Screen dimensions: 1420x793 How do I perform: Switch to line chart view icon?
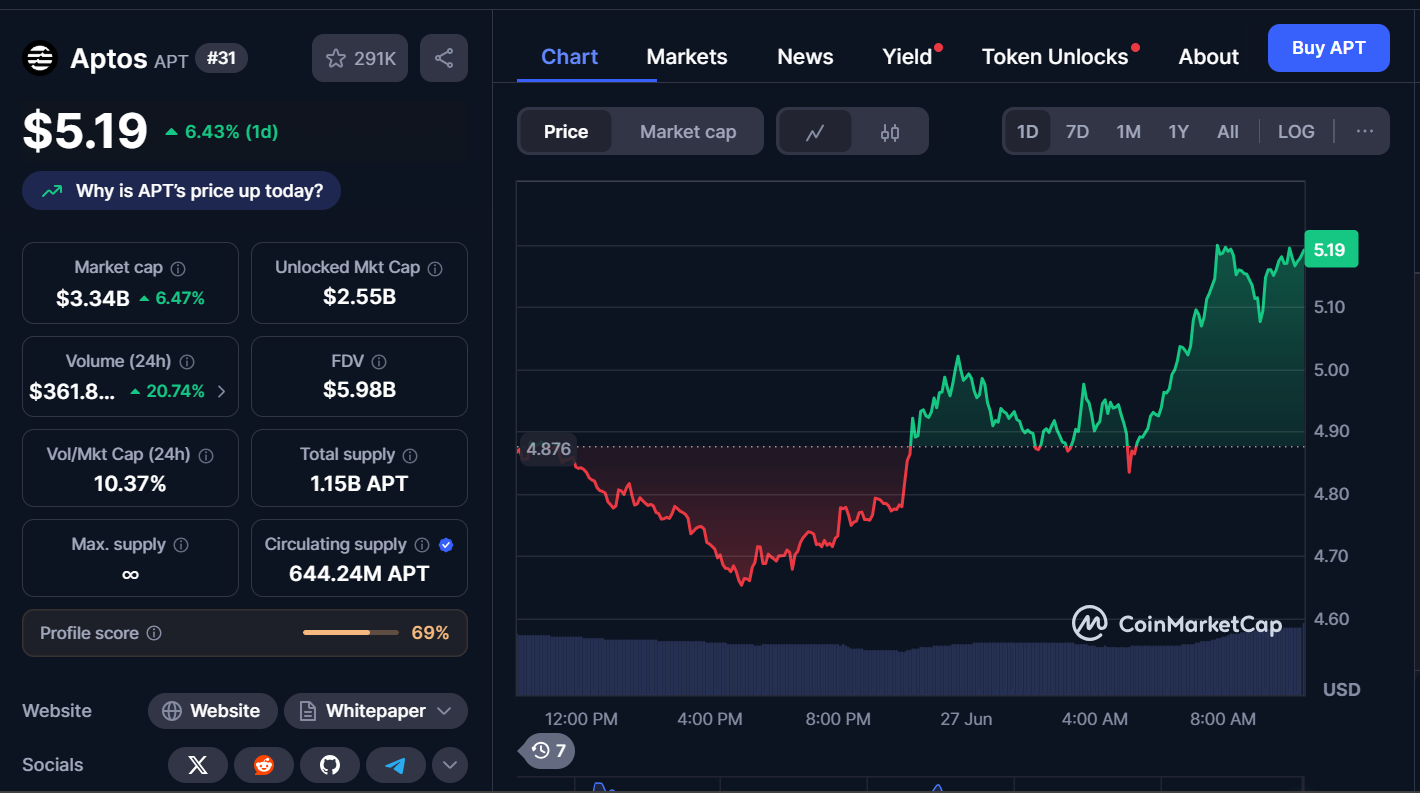click(x=815, y=132)
